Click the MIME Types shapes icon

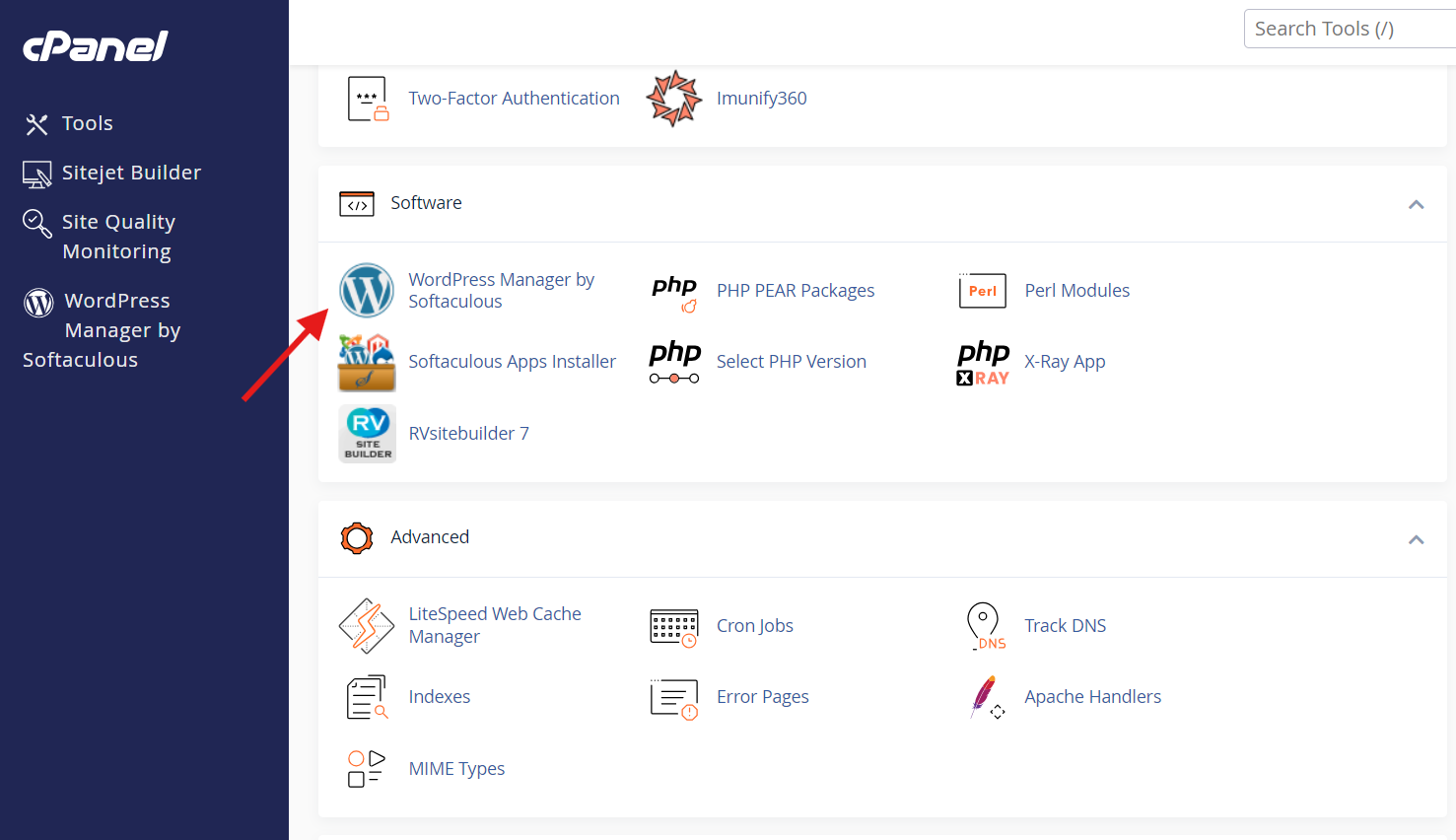click(367, 769)
